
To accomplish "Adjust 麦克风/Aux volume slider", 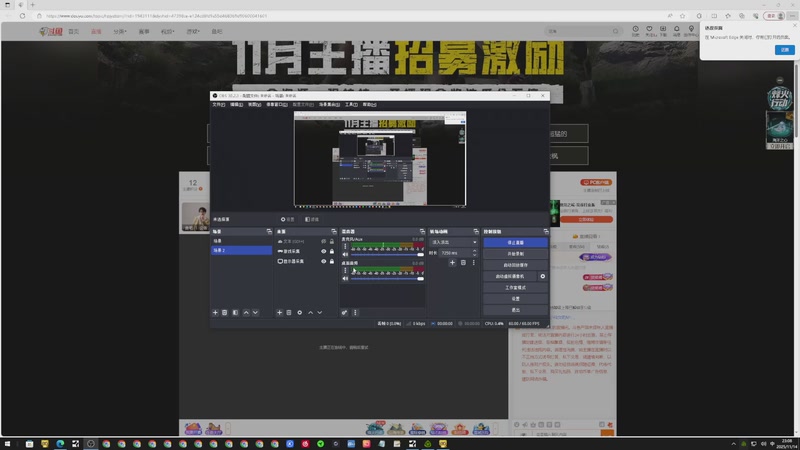I will point(387,254).
